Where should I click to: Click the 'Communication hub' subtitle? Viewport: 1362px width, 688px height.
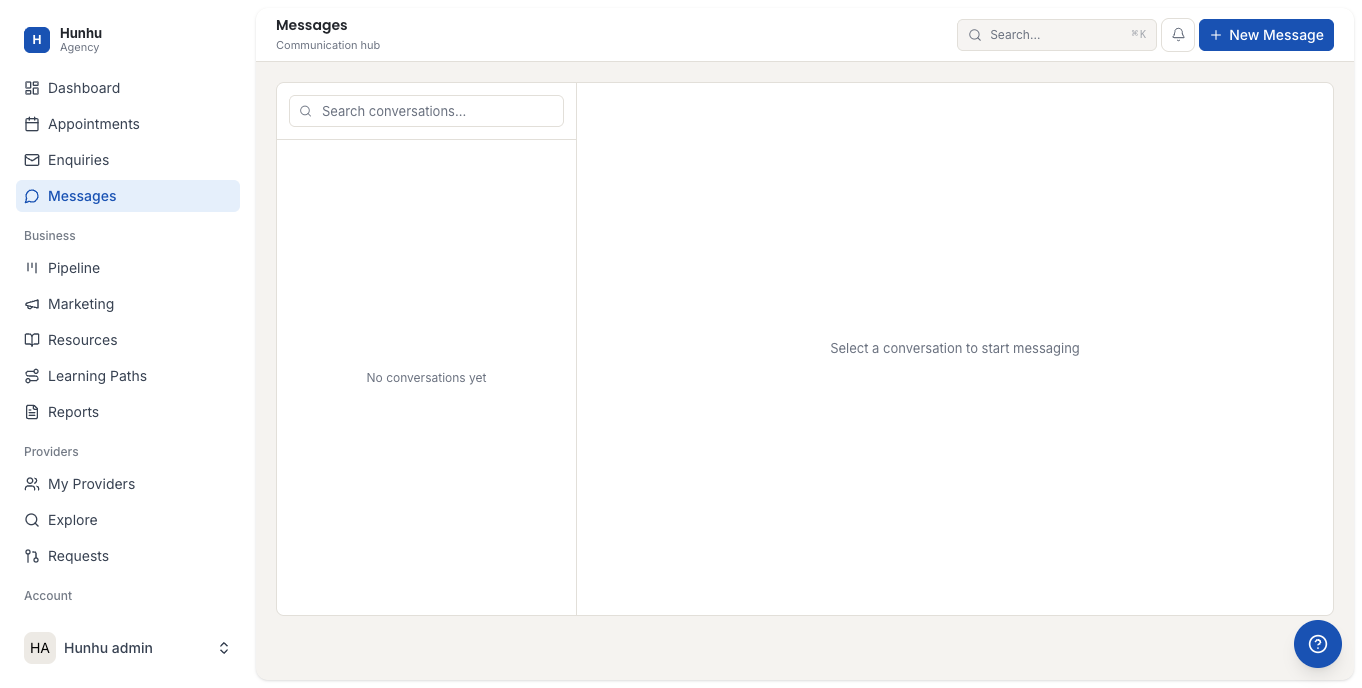328,45
